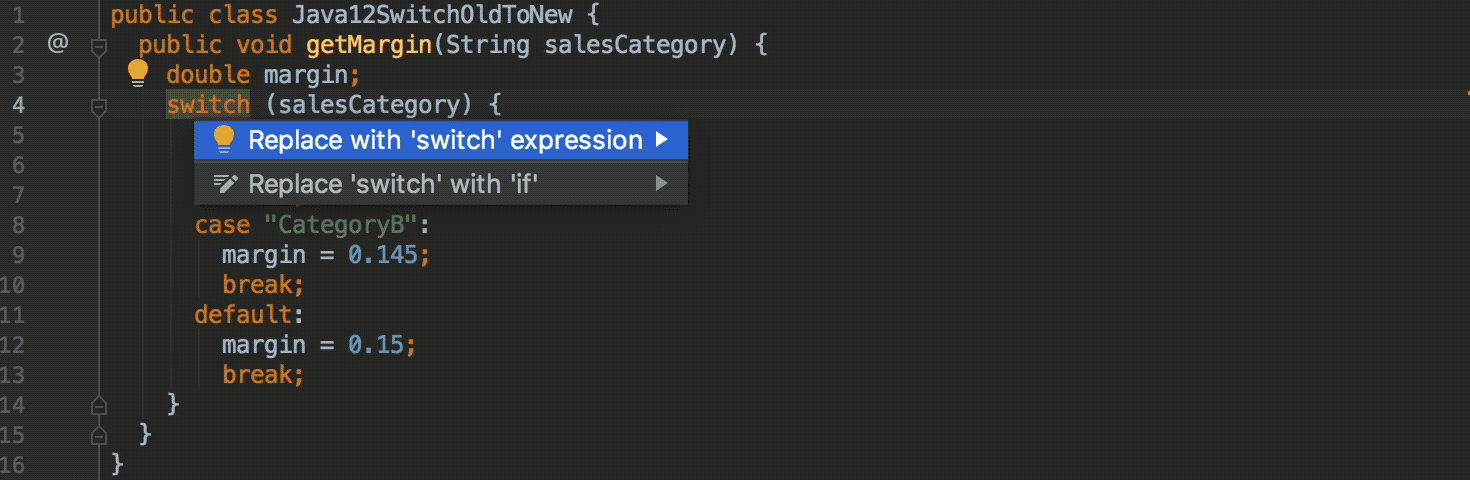Click the fold end marker on line 15

coord(99,435)
